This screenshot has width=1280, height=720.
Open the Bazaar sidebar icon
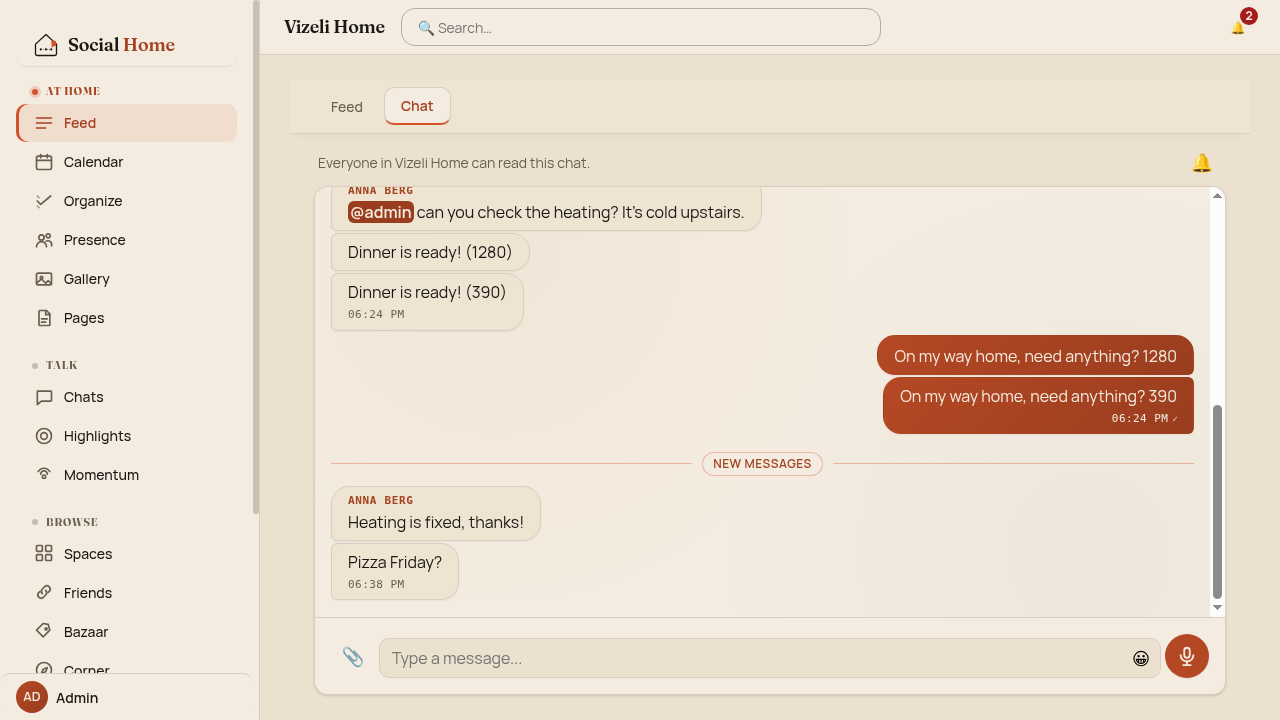[x=44, y=632]
